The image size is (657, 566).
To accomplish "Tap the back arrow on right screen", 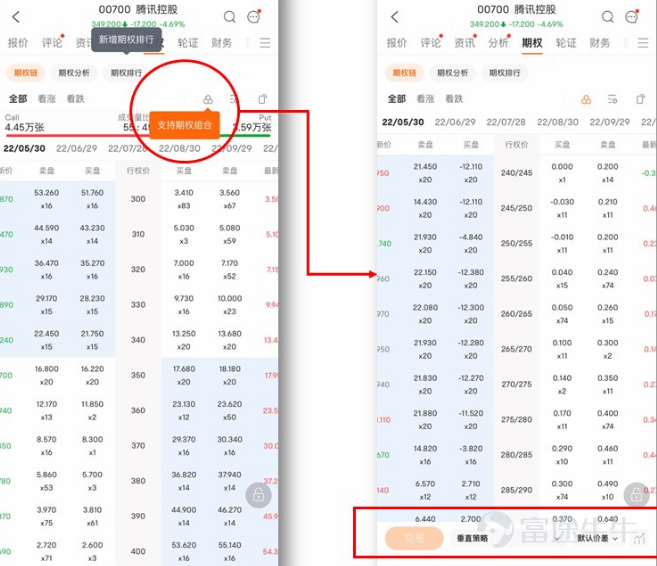I will click(394, 17).
